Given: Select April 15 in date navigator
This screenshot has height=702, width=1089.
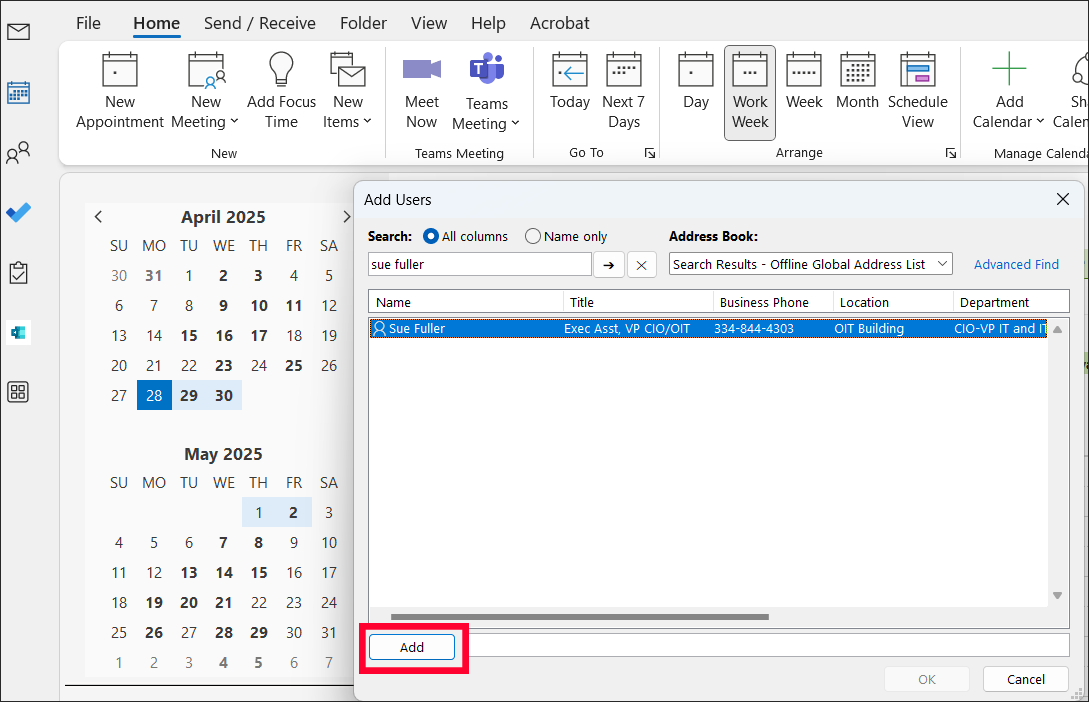Looking at the screenshot, I should coord(189,336).
